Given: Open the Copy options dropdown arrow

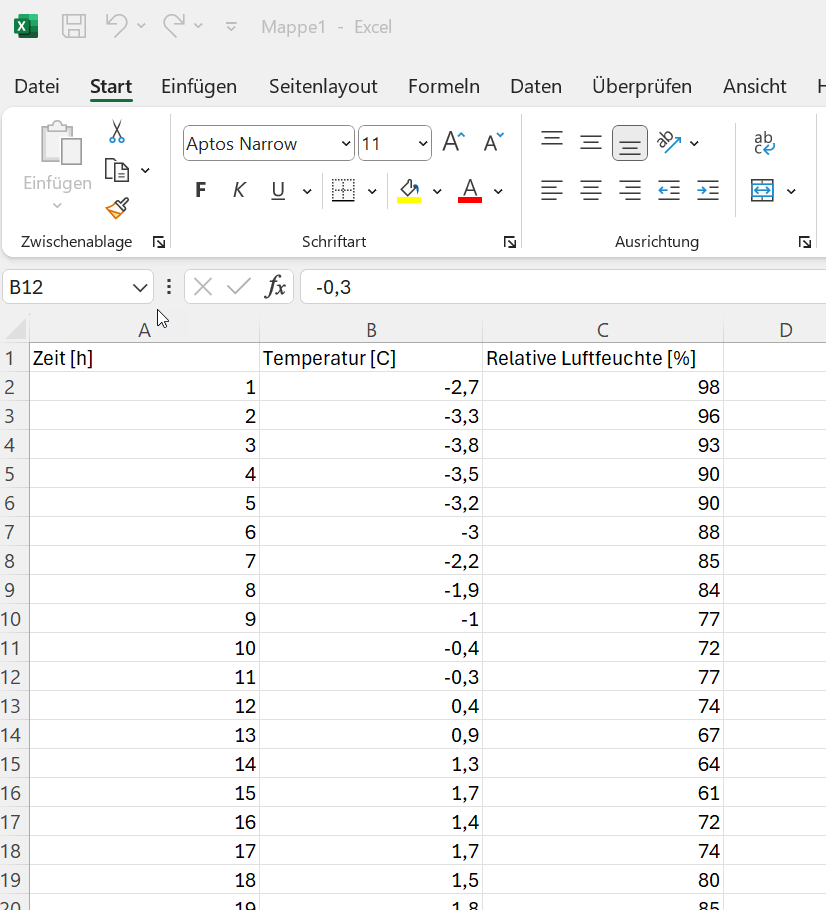Looking at the screenshot, I should (x=145, y=171).
